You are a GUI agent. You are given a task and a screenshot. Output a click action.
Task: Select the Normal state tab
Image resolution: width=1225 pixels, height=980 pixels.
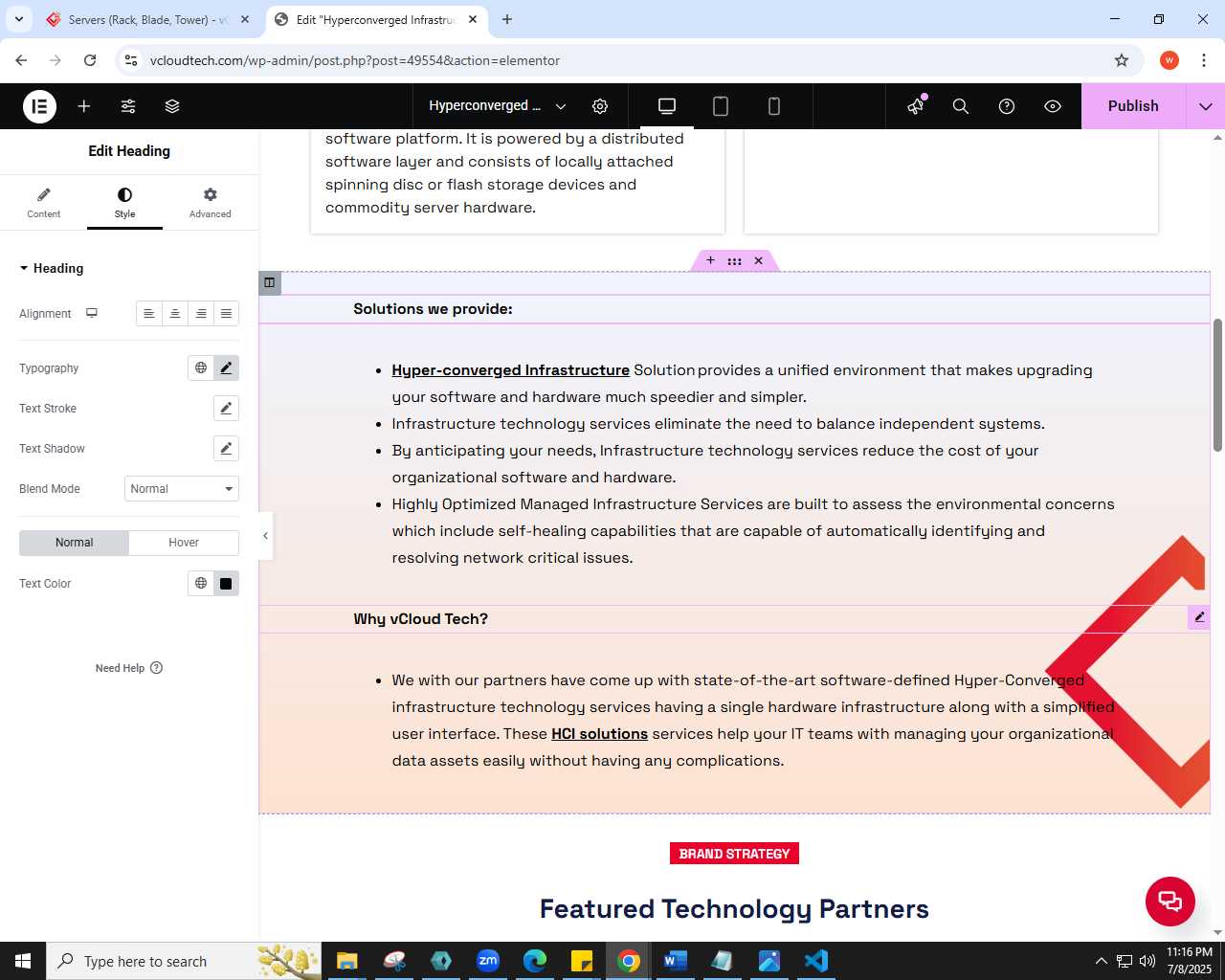click(x=74, y=543)
